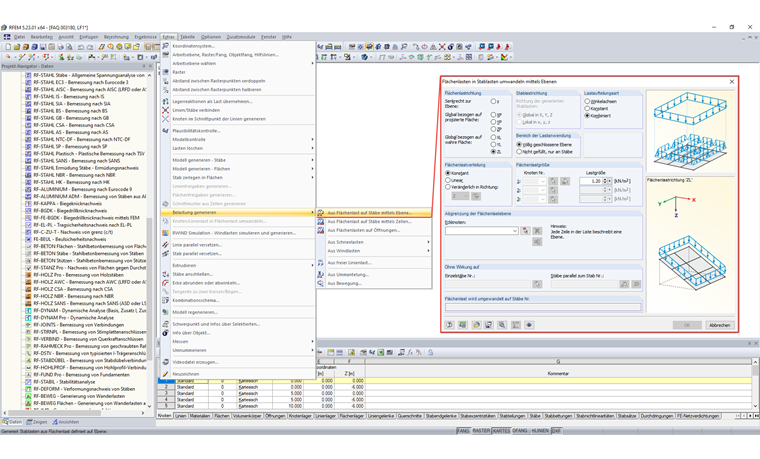The image size is (760, 459).
Task: Click the units/decimal places icon in dialog footer
Action: [462, 325]
